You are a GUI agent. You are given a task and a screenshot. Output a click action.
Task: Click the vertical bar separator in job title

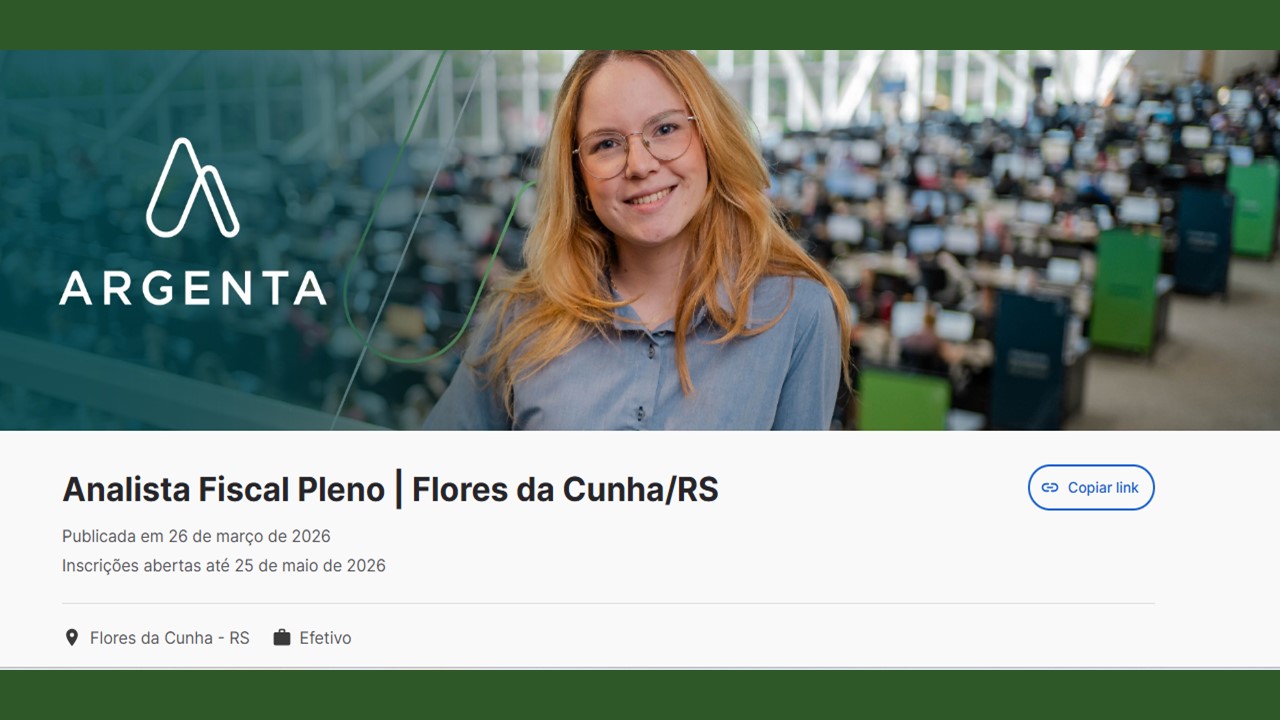(399, 490)
